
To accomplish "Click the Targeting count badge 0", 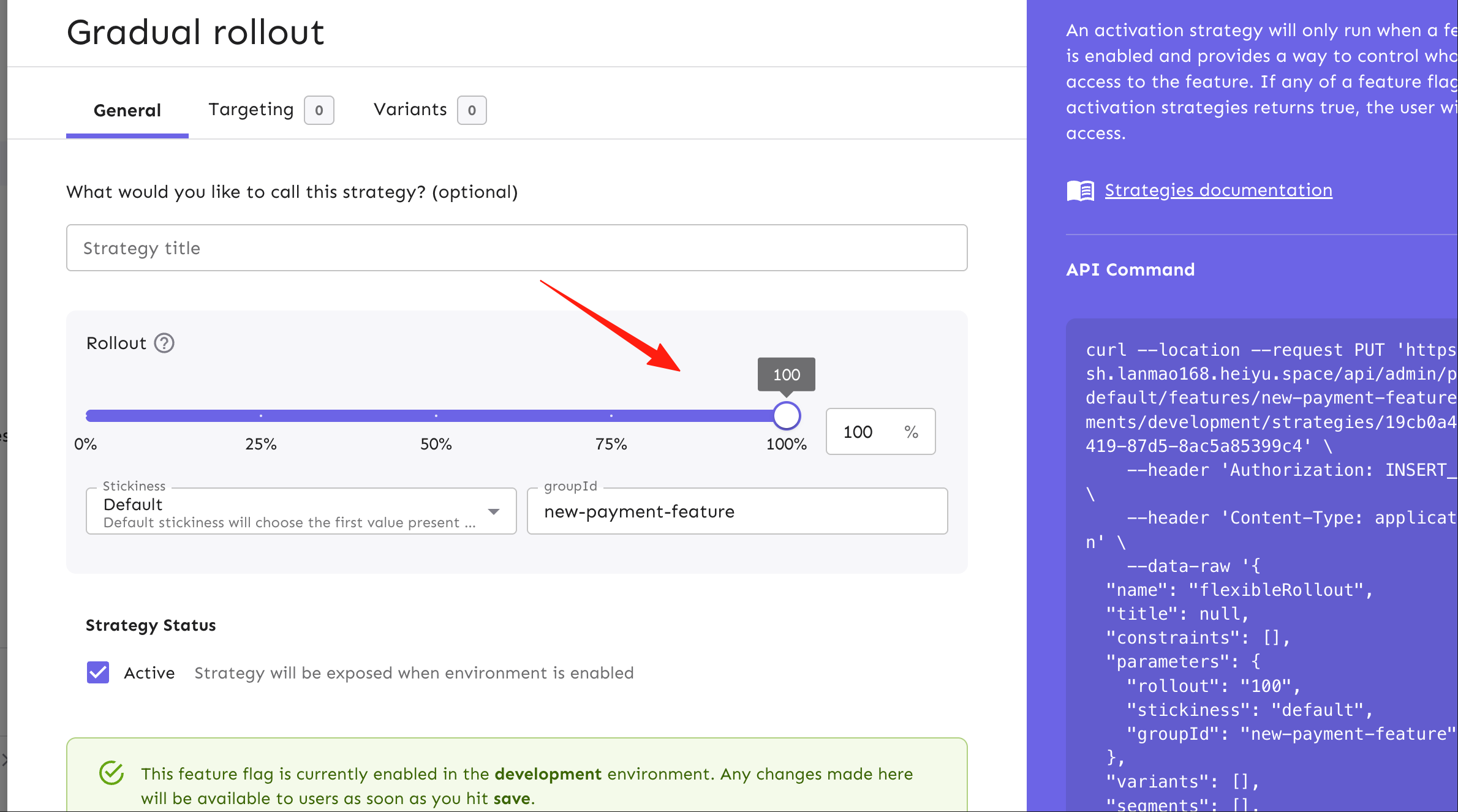I will point(319,110).
